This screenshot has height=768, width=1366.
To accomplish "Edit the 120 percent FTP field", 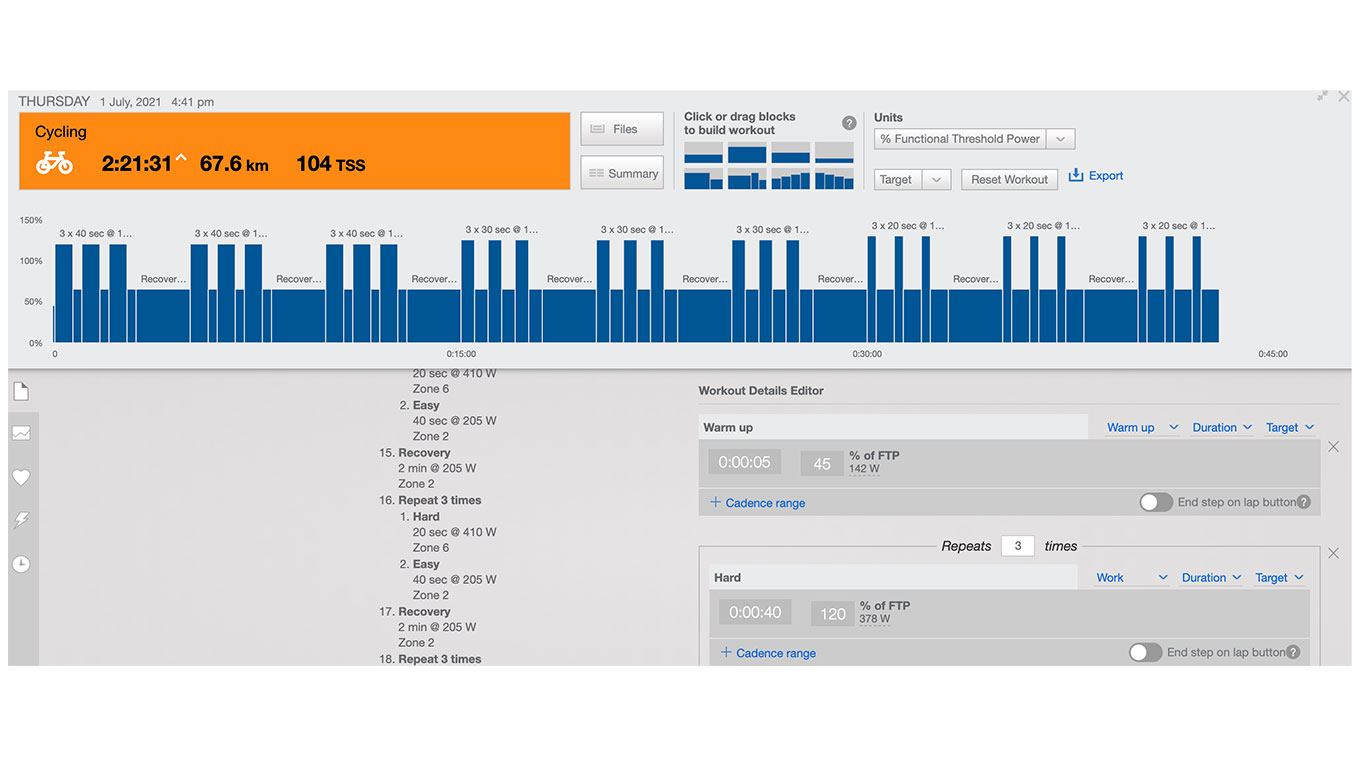I will [832, 613].
